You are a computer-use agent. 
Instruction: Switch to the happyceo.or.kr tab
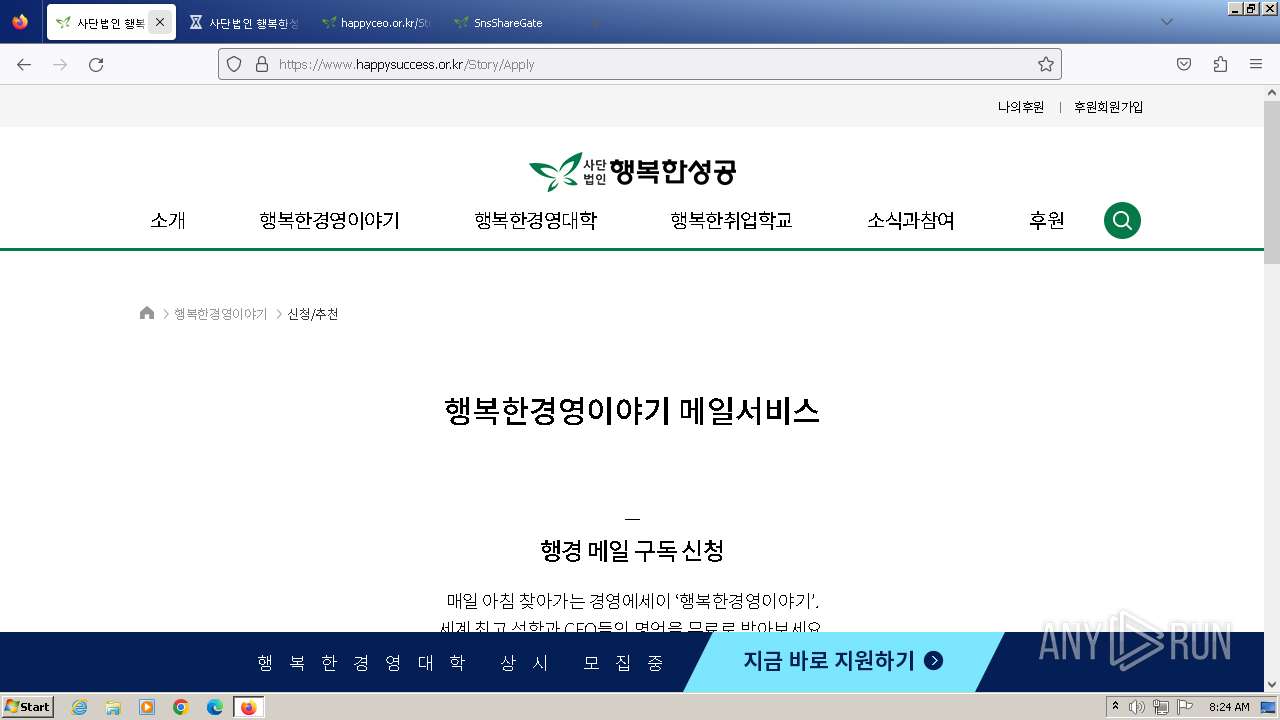point(376,22)
